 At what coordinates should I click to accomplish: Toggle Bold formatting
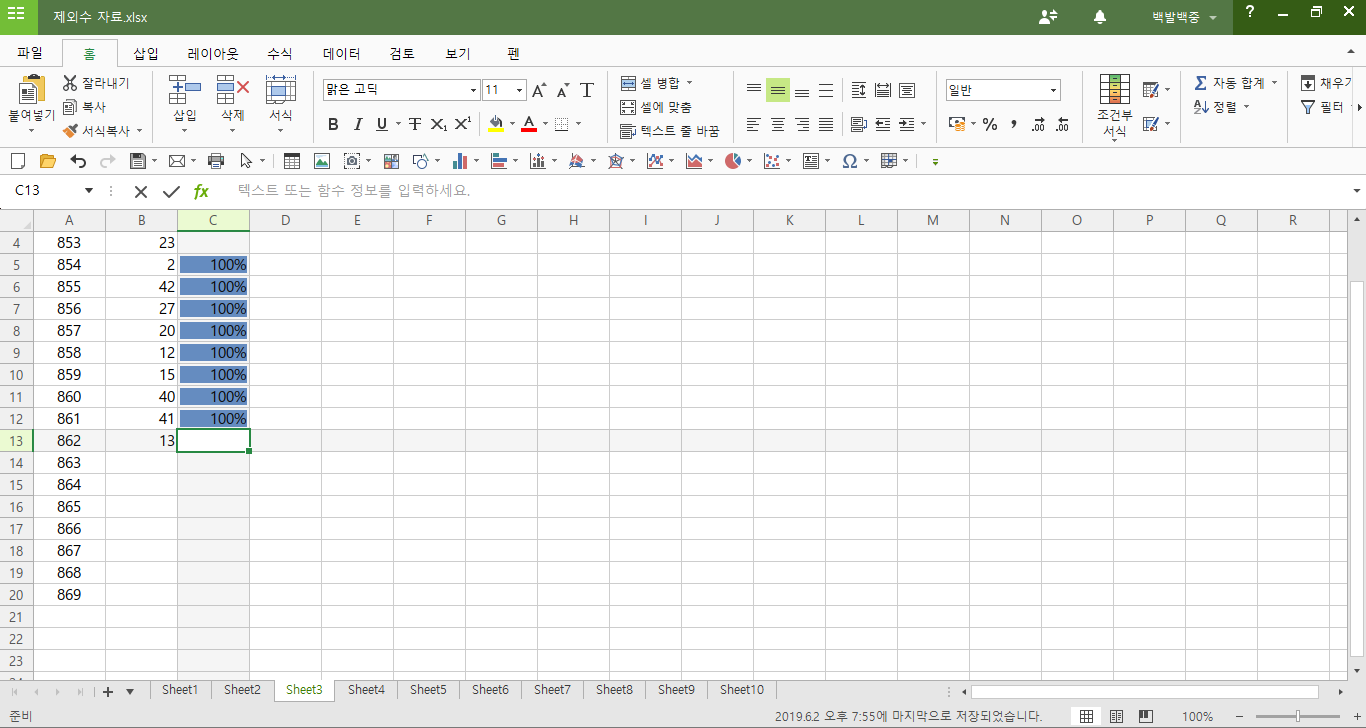(333, 124)
